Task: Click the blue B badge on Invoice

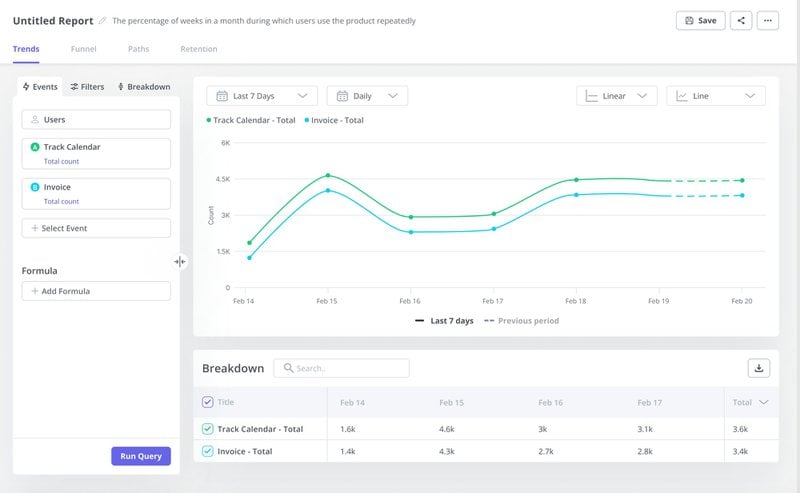Action: pyautogui.click(x=35, y=187)
